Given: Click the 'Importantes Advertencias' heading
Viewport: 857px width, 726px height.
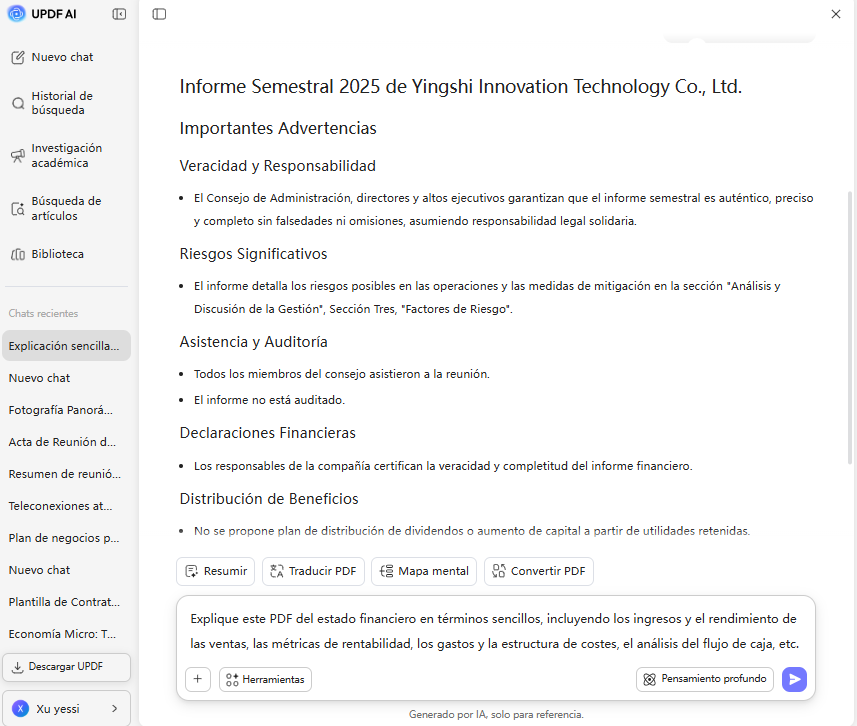Looking at the screenshot, I should click(x=278, y=128).
